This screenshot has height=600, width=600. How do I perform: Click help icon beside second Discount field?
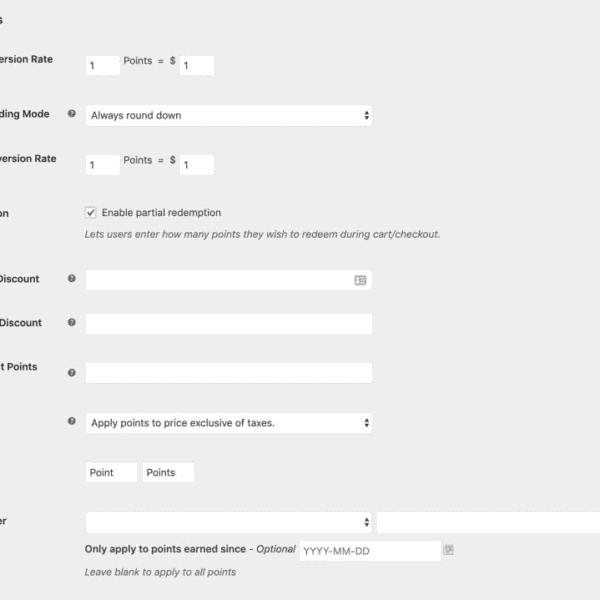click(x=72, y=322)
